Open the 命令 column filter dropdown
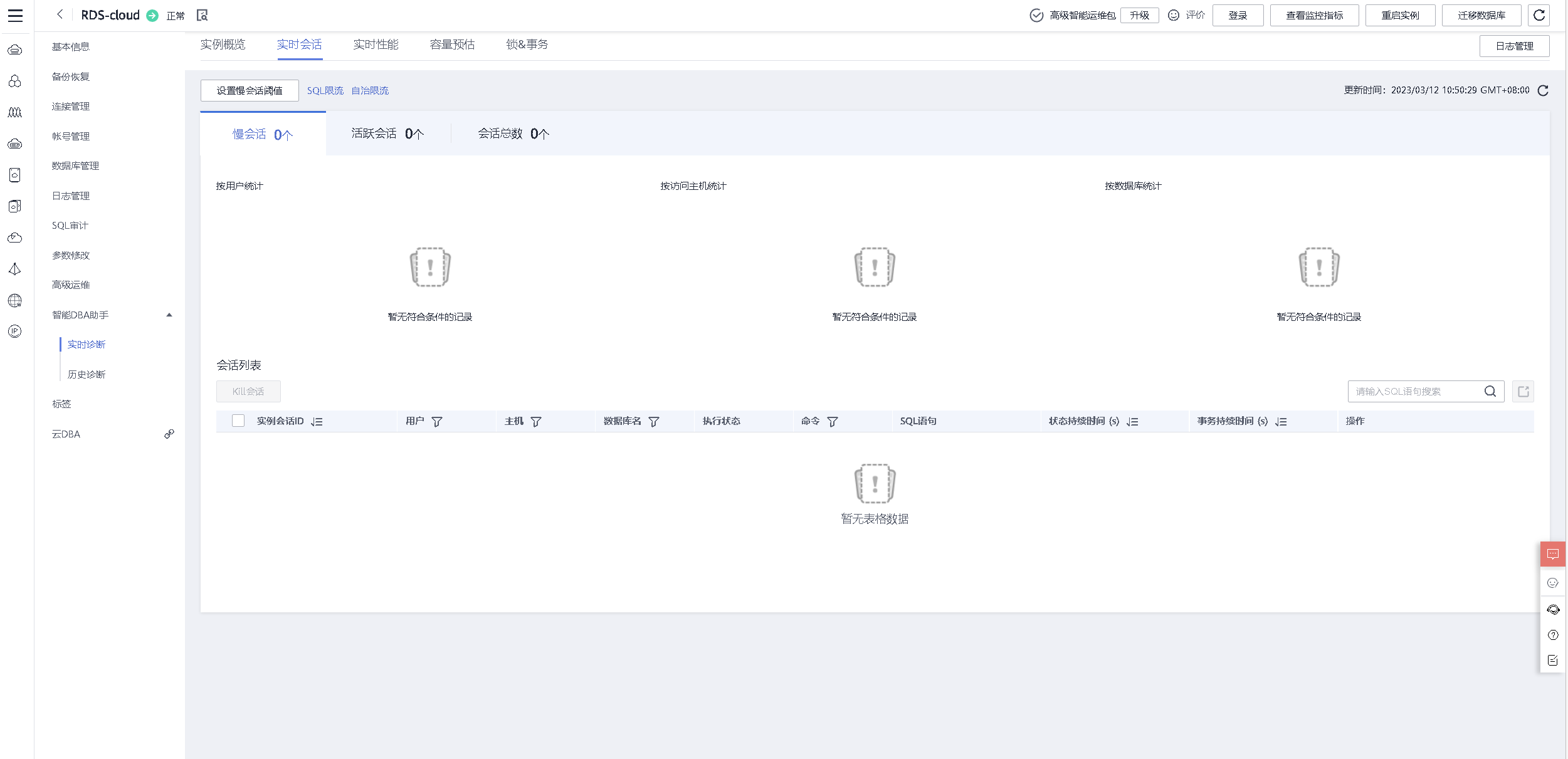The width and height of the screenshot is (1568, 759). pyautogui.click(x=833, y=422)
